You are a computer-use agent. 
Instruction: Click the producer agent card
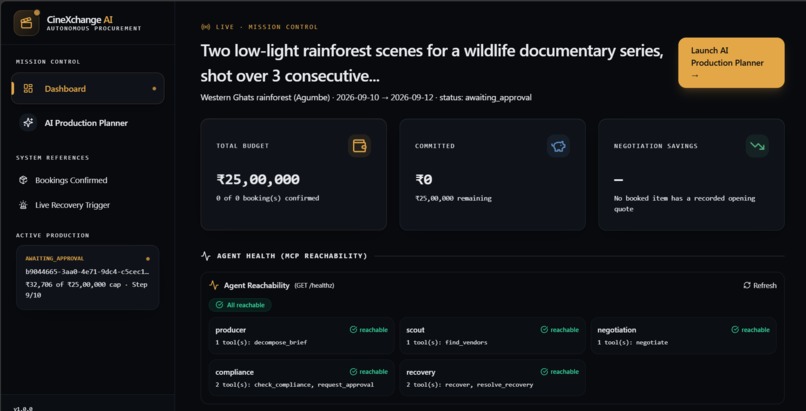(x=302, y=335)
